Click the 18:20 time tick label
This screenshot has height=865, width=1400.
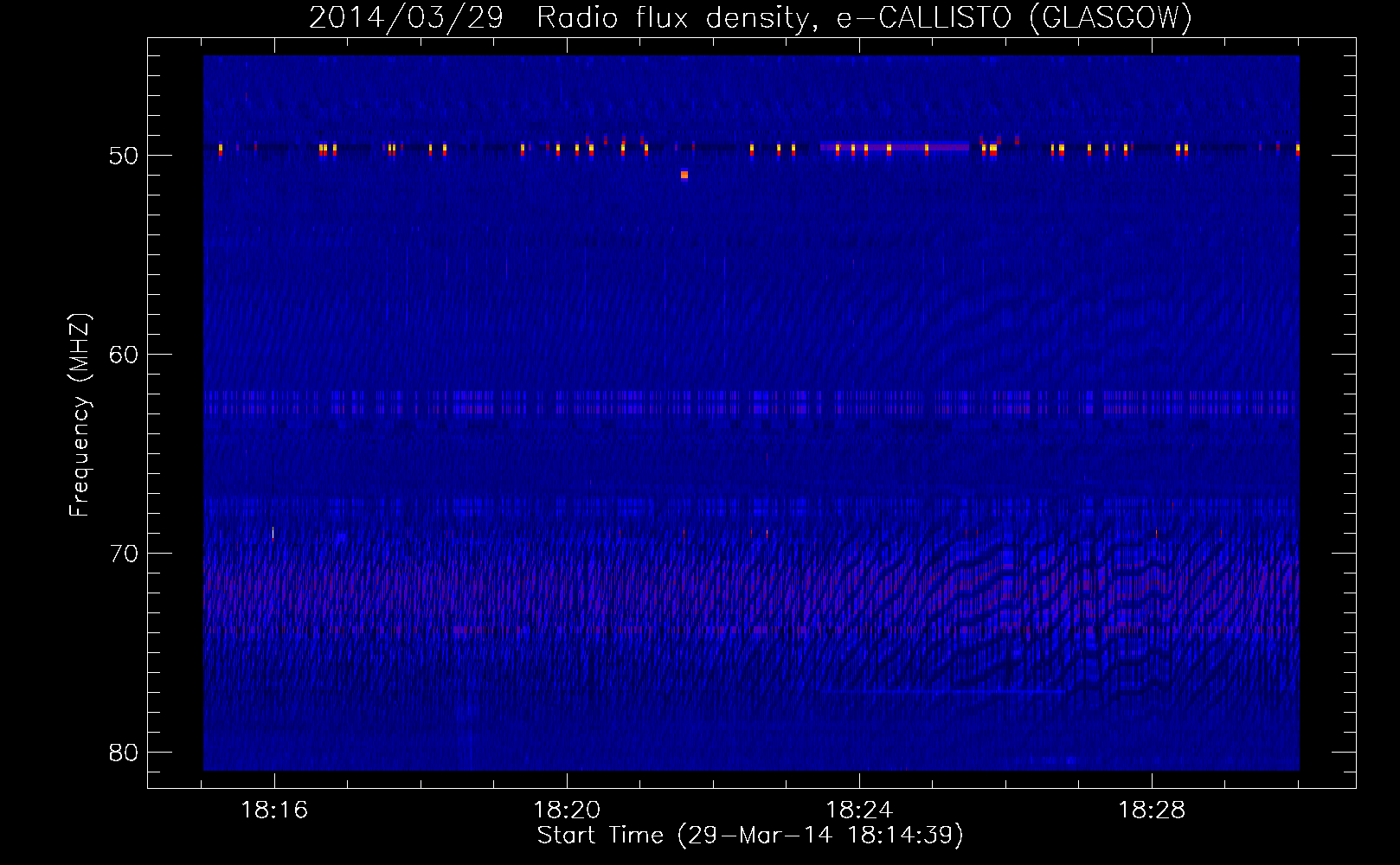click(x=567, y=811)
